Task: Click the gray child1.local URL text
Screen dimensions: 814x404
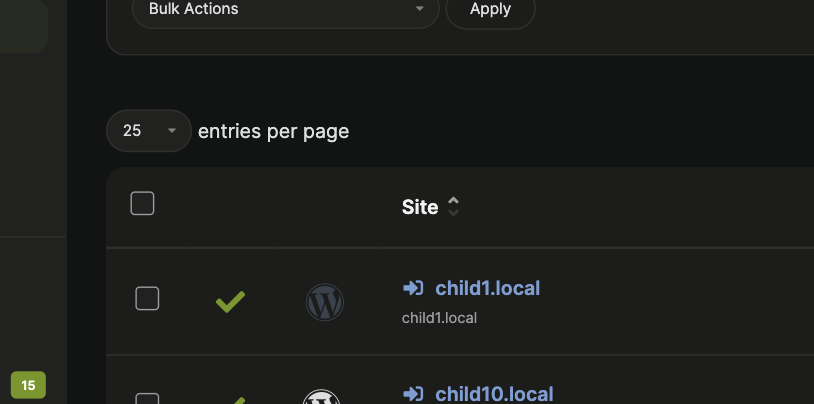Action: (439, 318)
